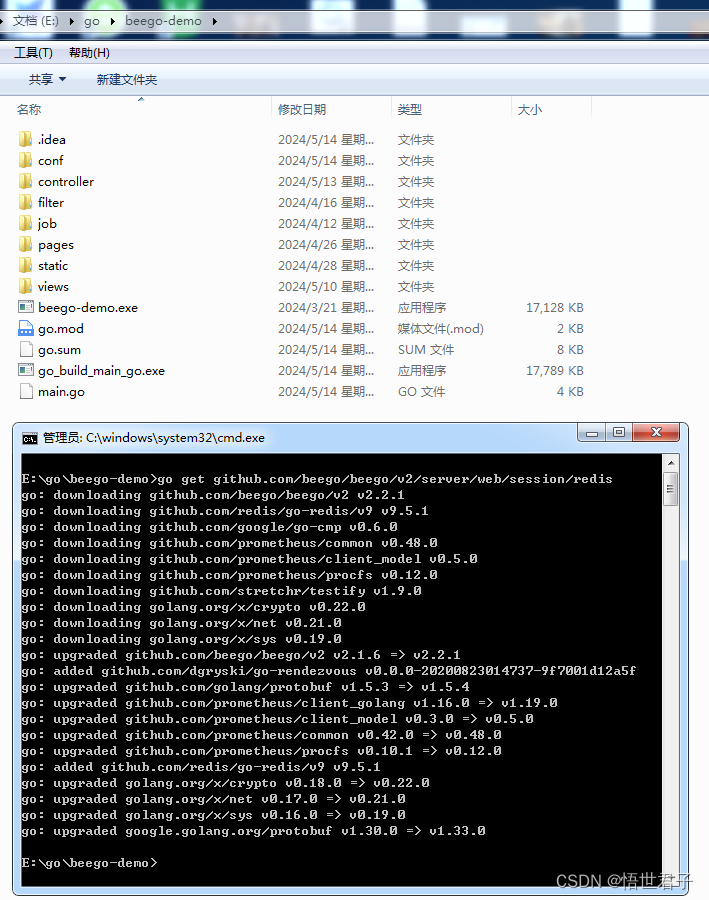This screenshot has height=900, width=709.
Task: Open the 共享 dropdown in toolbar
Action: pyautogui.click(x=47, y=79)
